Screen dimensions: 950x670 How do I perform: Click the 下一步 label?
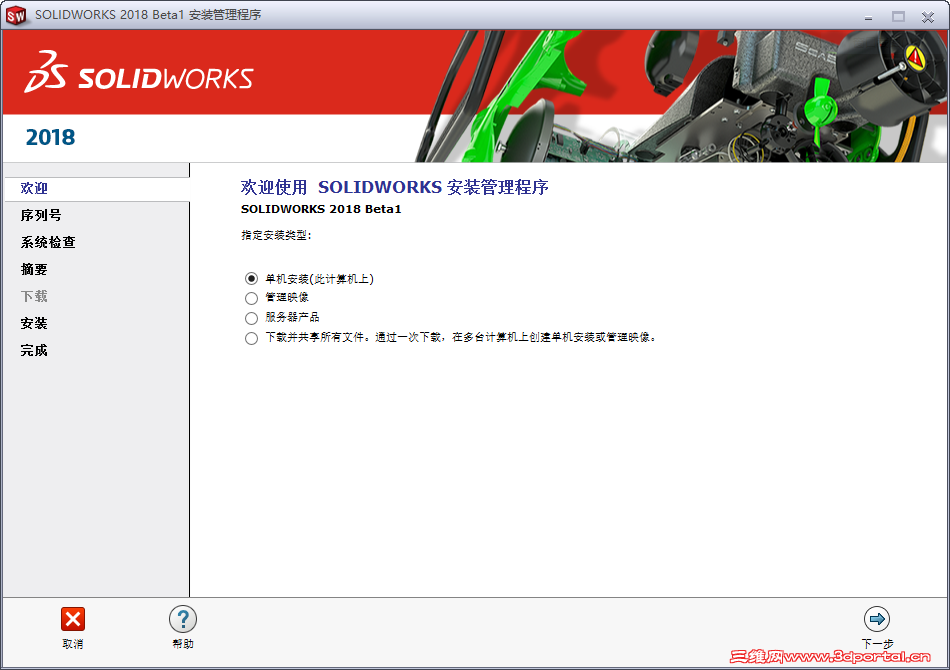click(877, 644)
